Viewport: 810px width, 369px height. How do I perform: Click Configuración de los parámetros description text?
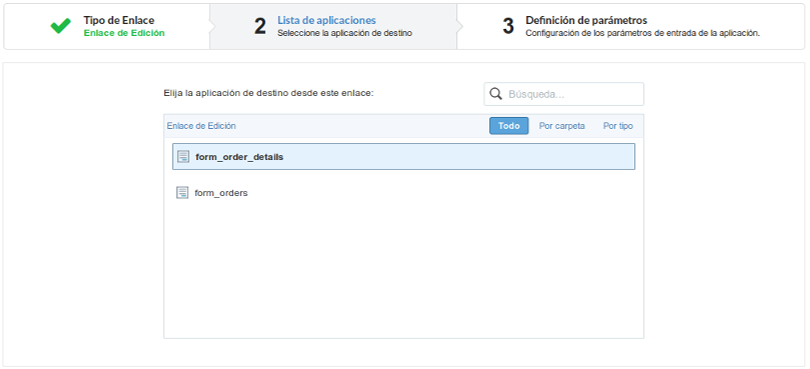[x=643, y=33]
